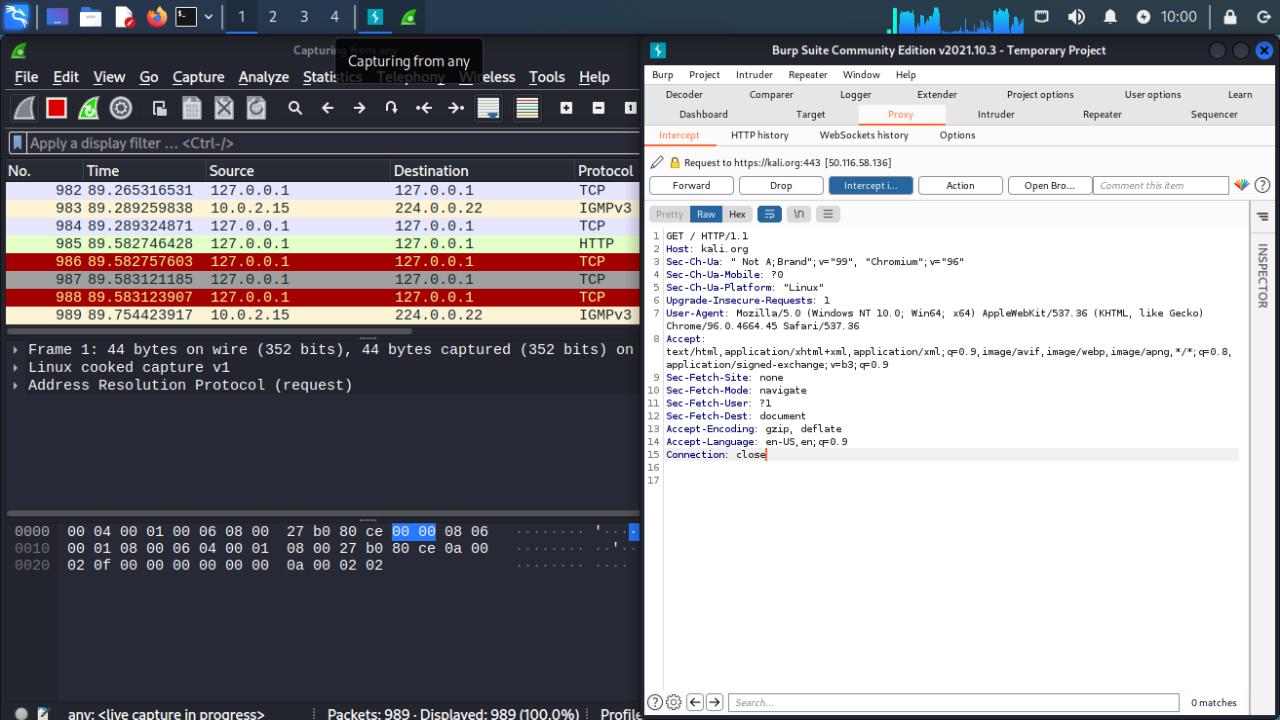Viewport: 1280px width, 720px height.
Task: Click the Open Browser button
Action: [x=1049, y=185]
